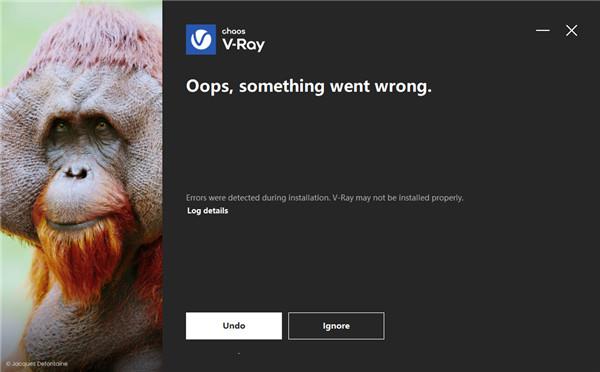Close the V-Ray installer dialog
This screenshot has height=372, width=600.
coord(572,31)
